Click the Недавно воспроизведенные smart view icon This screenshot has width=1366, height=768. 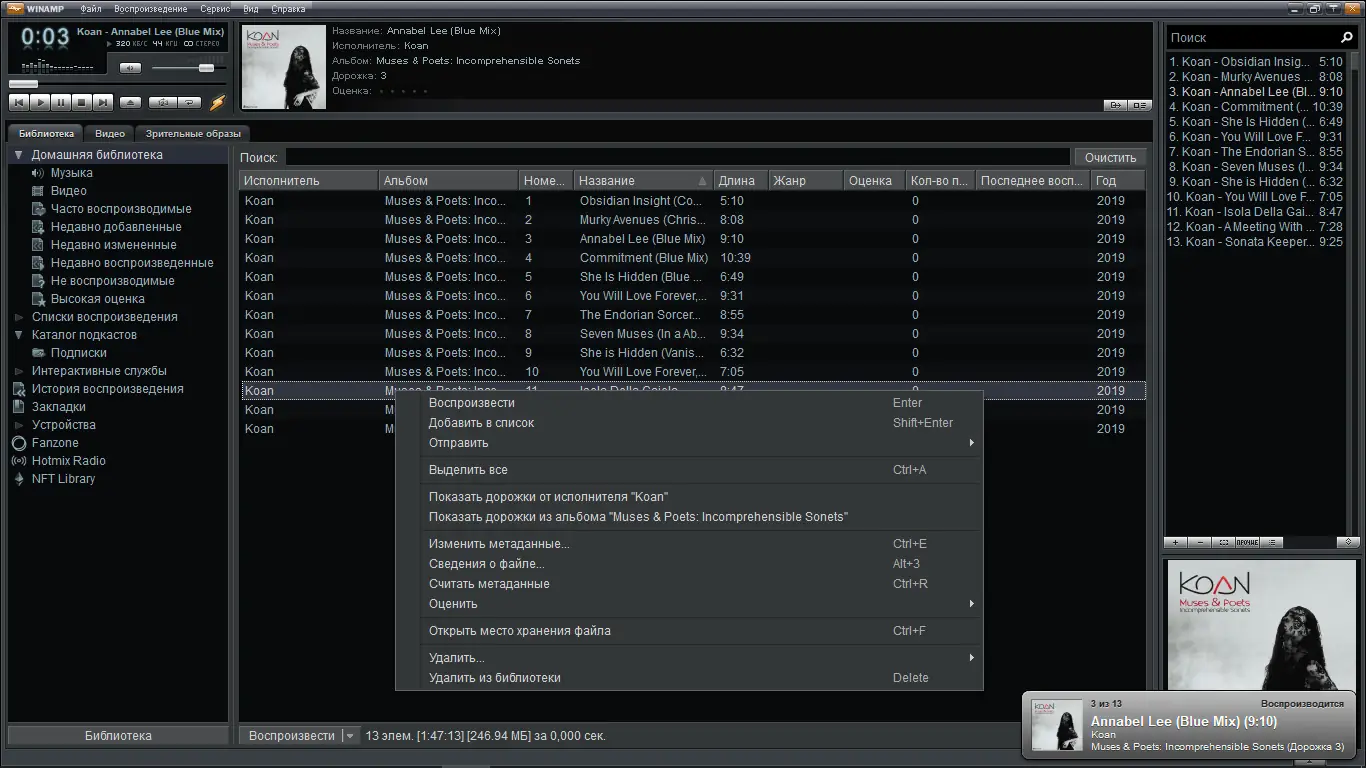click(x=38, y=263)
